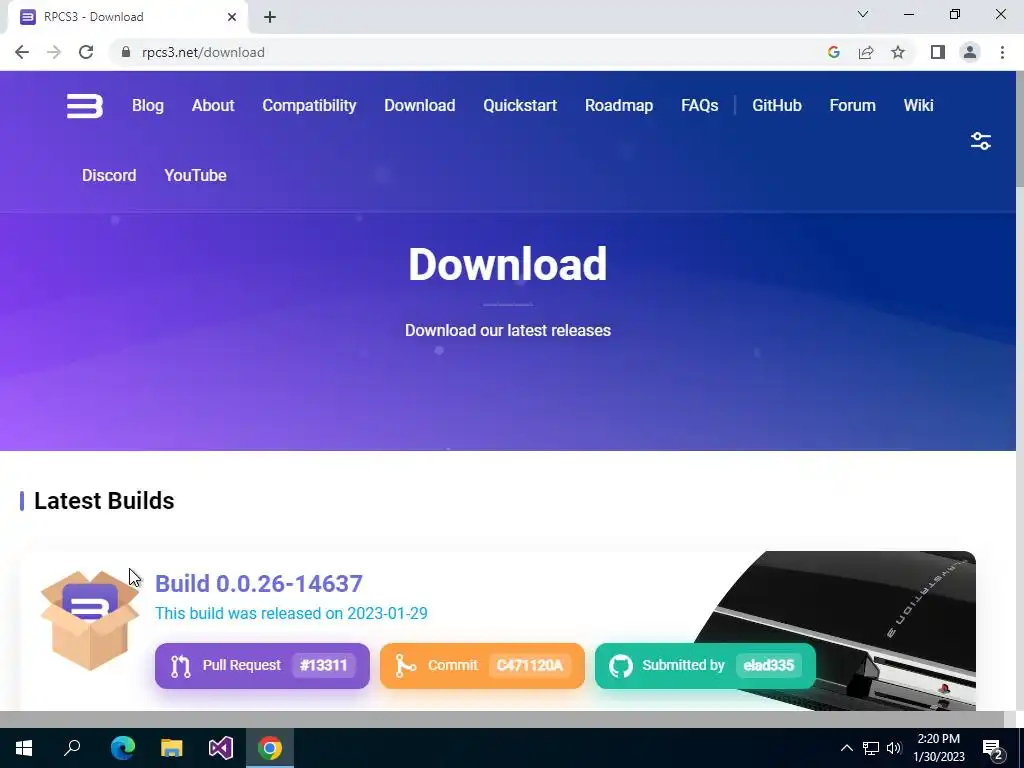Open the Forum link
The height and width of the screenshot is (768, 1024).
pos(852,106)
